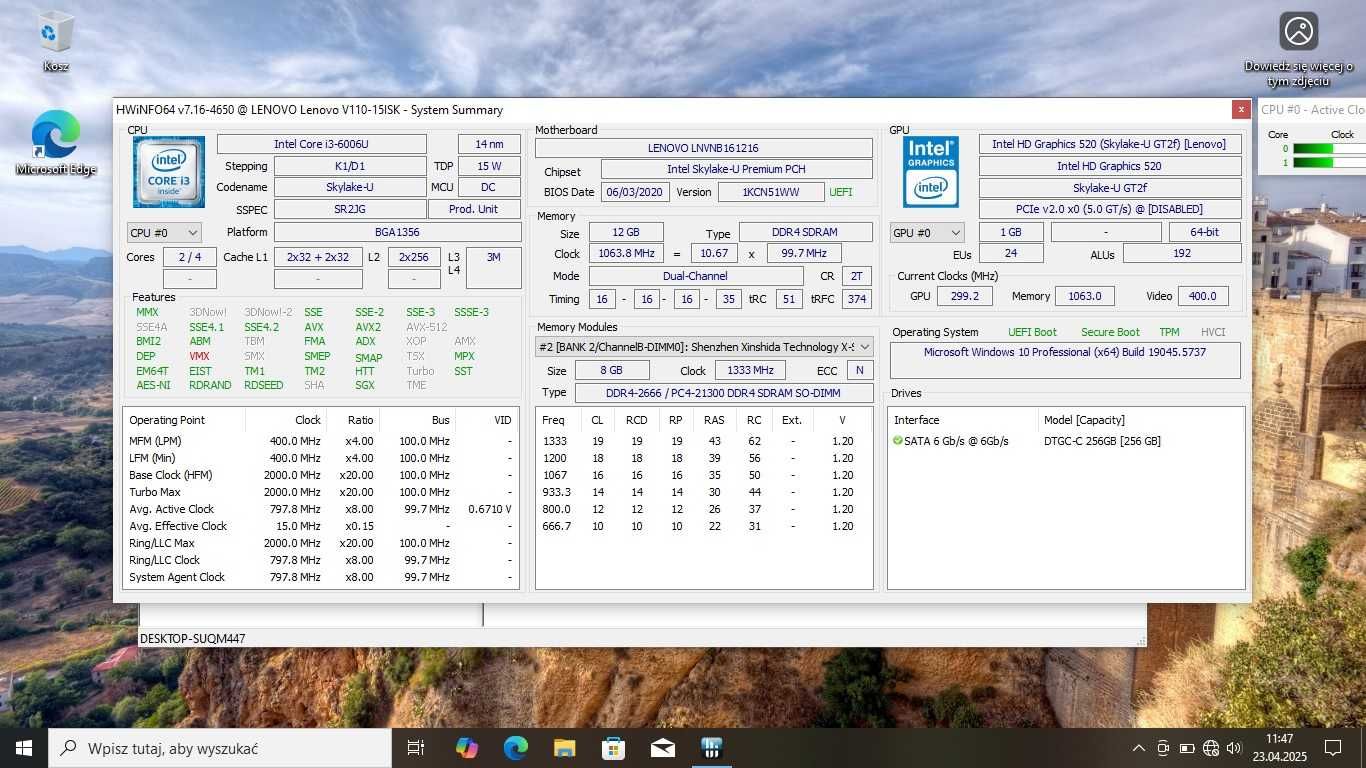1366x768 pixels.
Task: Click 'Intel Skylake-U Premium PCH' chipset field
Action: coord(736,169)
